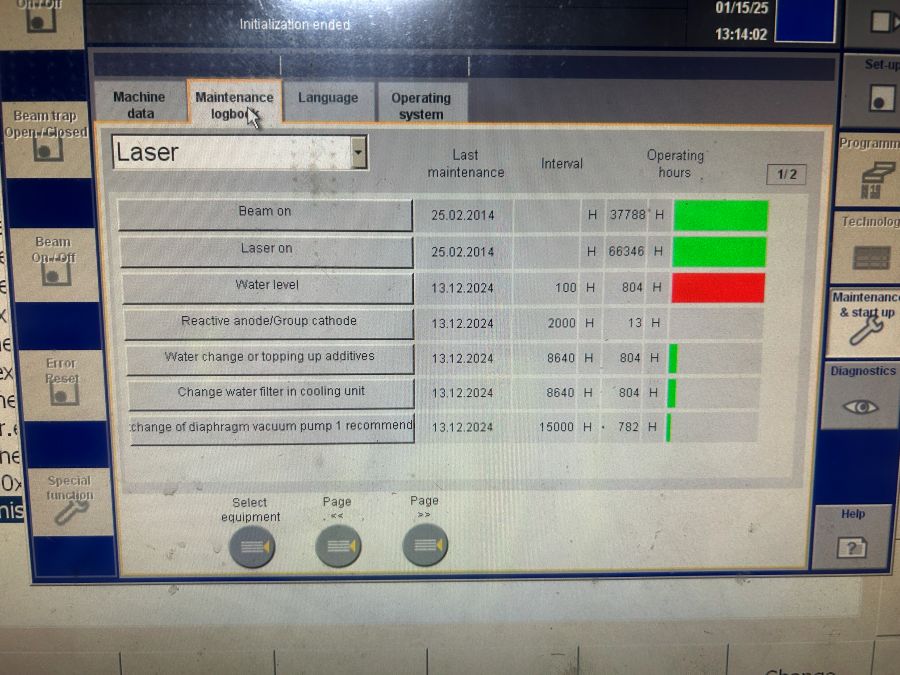Click the Laser combo box field

tap(239, 152)
